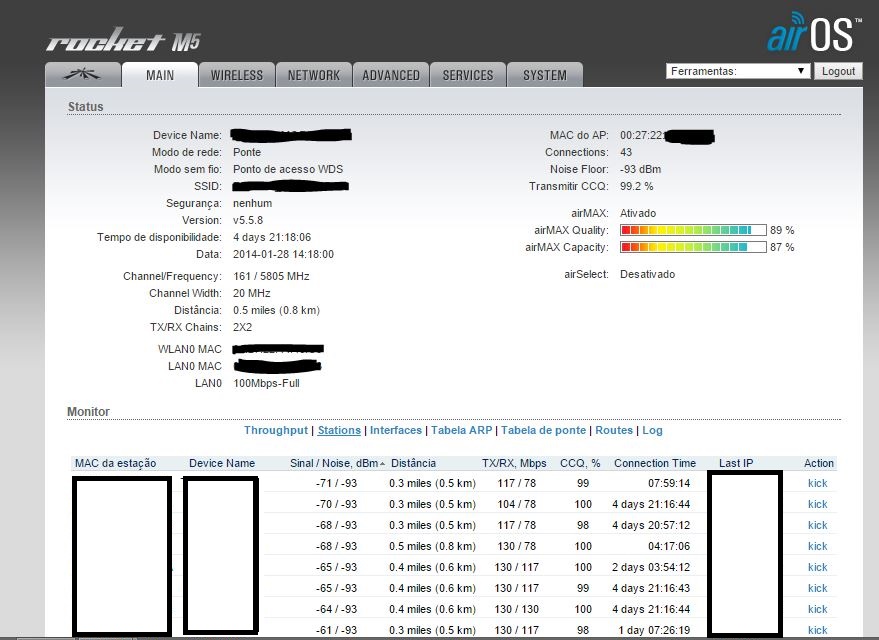The image size is (879, 640).
Task: Open the Tabela ARP link
Action: 461,430
